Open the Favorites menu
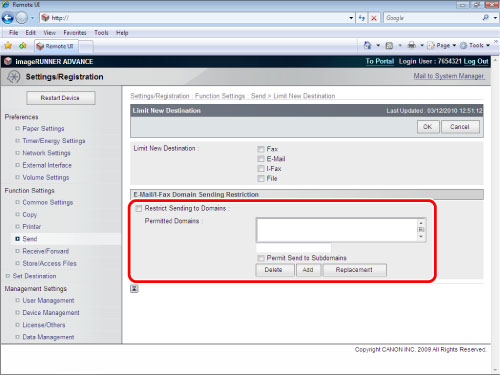Screen dimensions: 500x375 75,33
